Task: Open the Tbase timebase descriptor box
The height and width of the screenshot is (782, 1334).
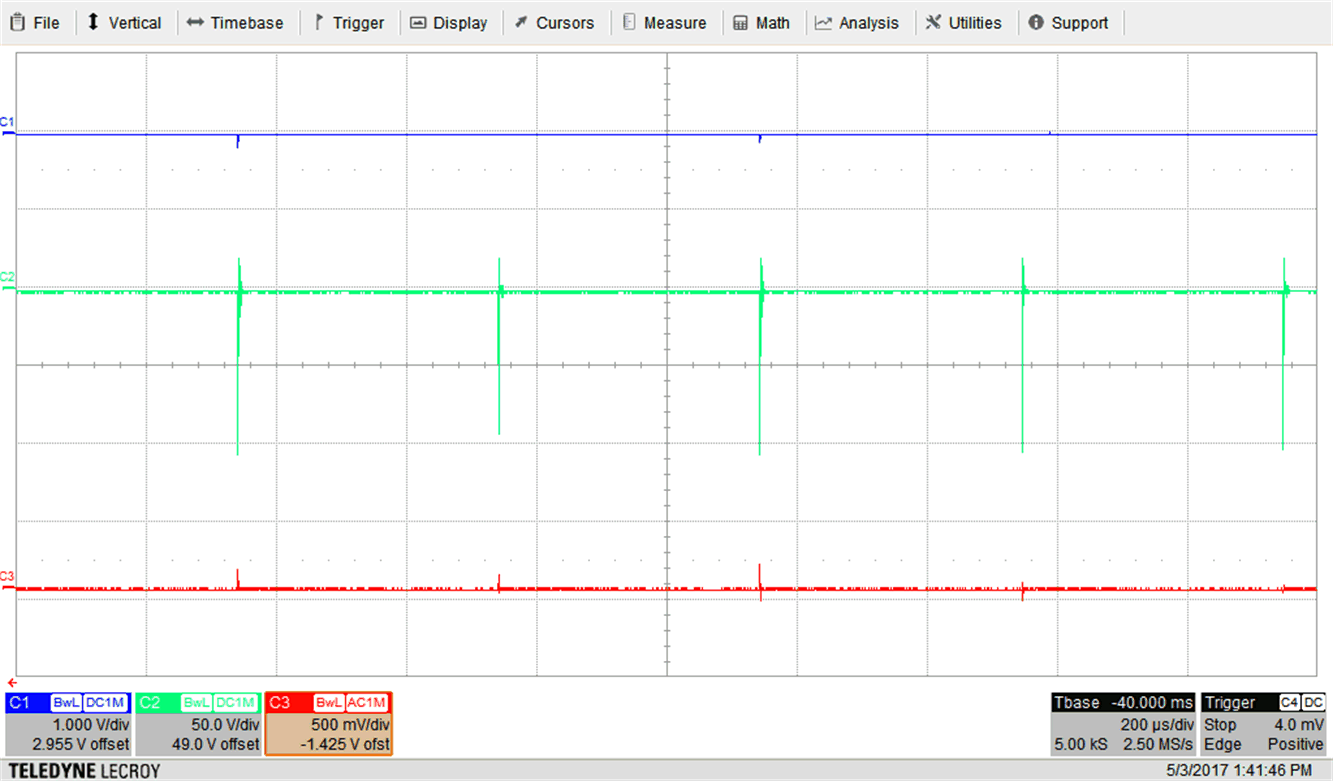Action: 1122,723
